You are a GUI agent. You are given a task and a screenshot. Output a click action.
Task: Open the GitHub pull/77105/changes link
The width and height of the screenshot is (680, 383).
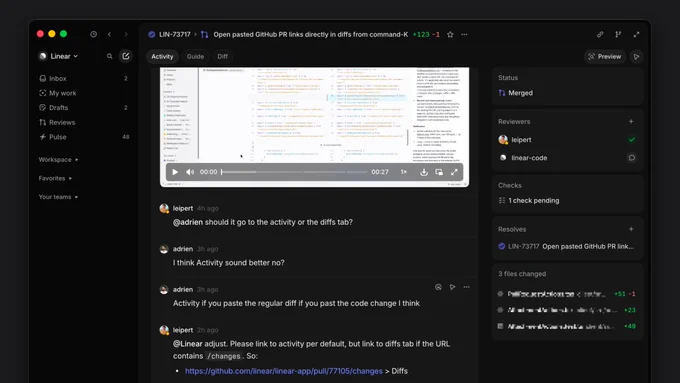(x=284, y=371)
